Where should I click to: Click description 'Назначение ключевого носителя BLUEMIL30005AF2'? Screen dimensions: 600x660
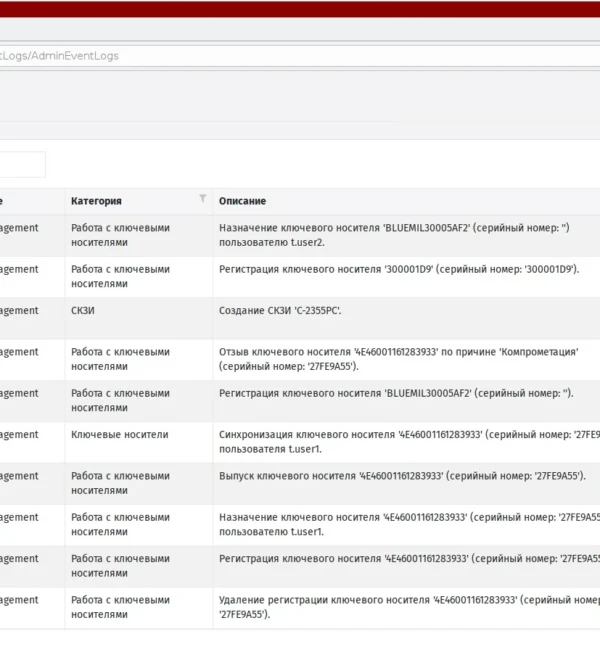tap(394, 235)
